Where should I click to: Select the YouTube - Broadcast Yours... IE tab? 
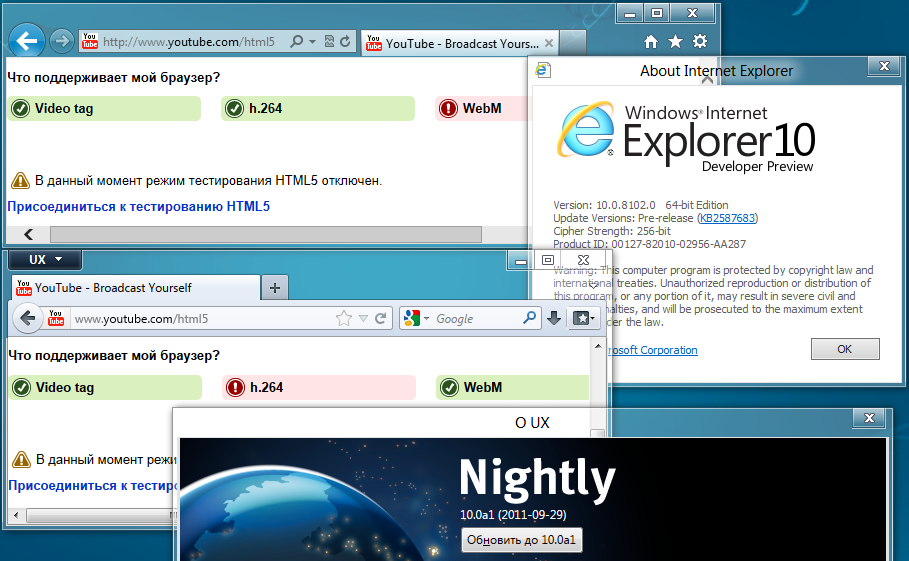coord(458,43)
